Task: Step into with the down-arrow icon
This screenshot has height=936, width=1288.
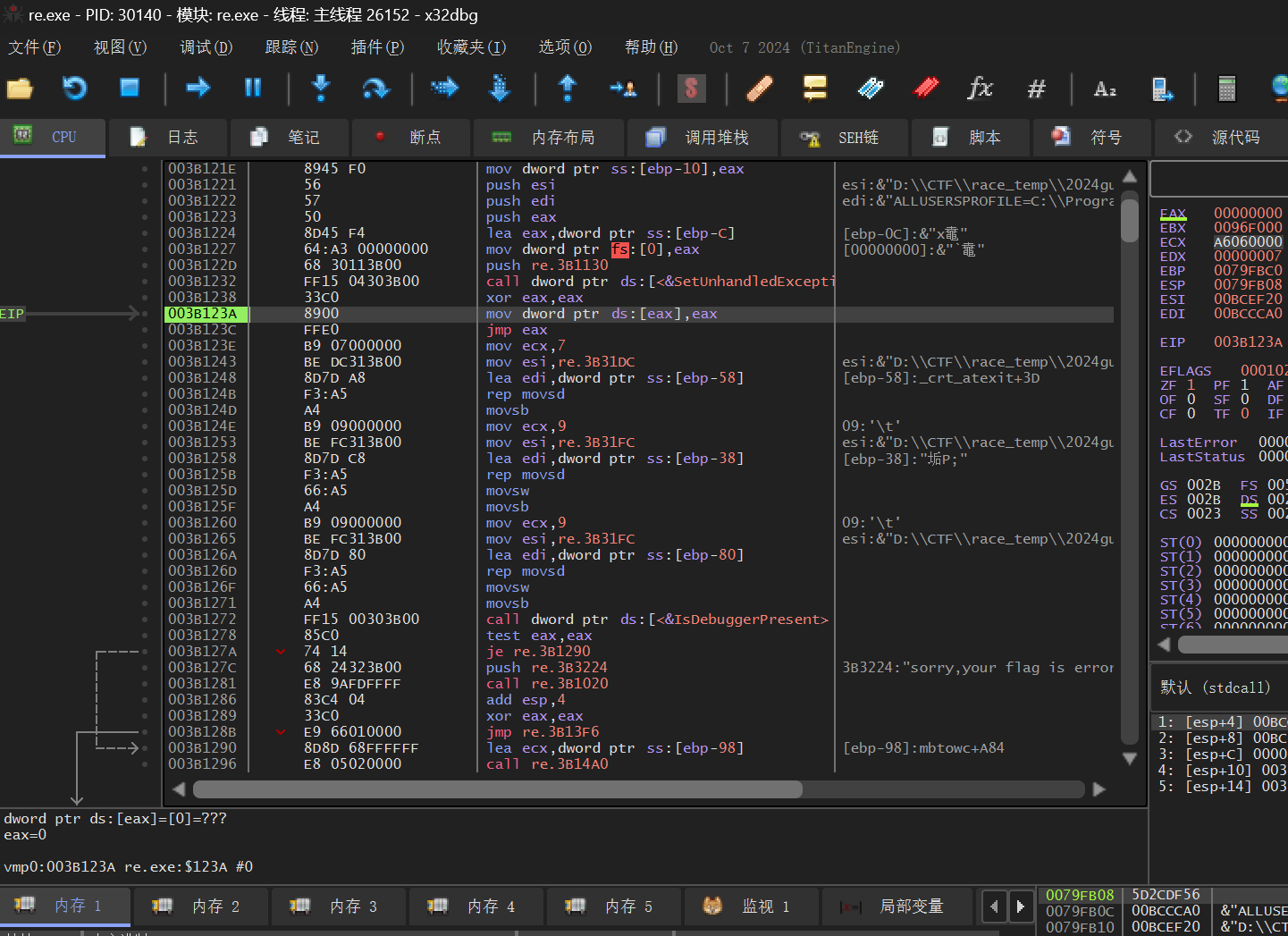Action: [x=321, y=88]
